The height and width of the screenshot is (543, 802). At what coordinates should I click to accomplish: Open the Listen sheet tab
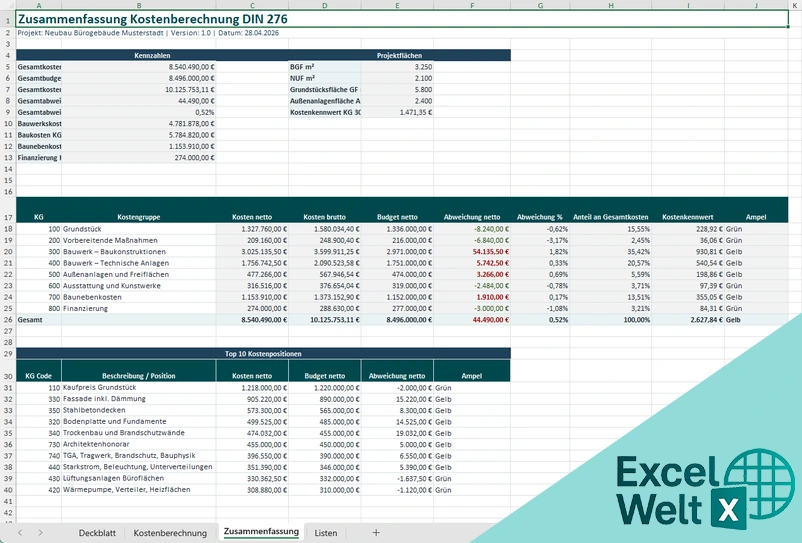(x=325, y=533)
